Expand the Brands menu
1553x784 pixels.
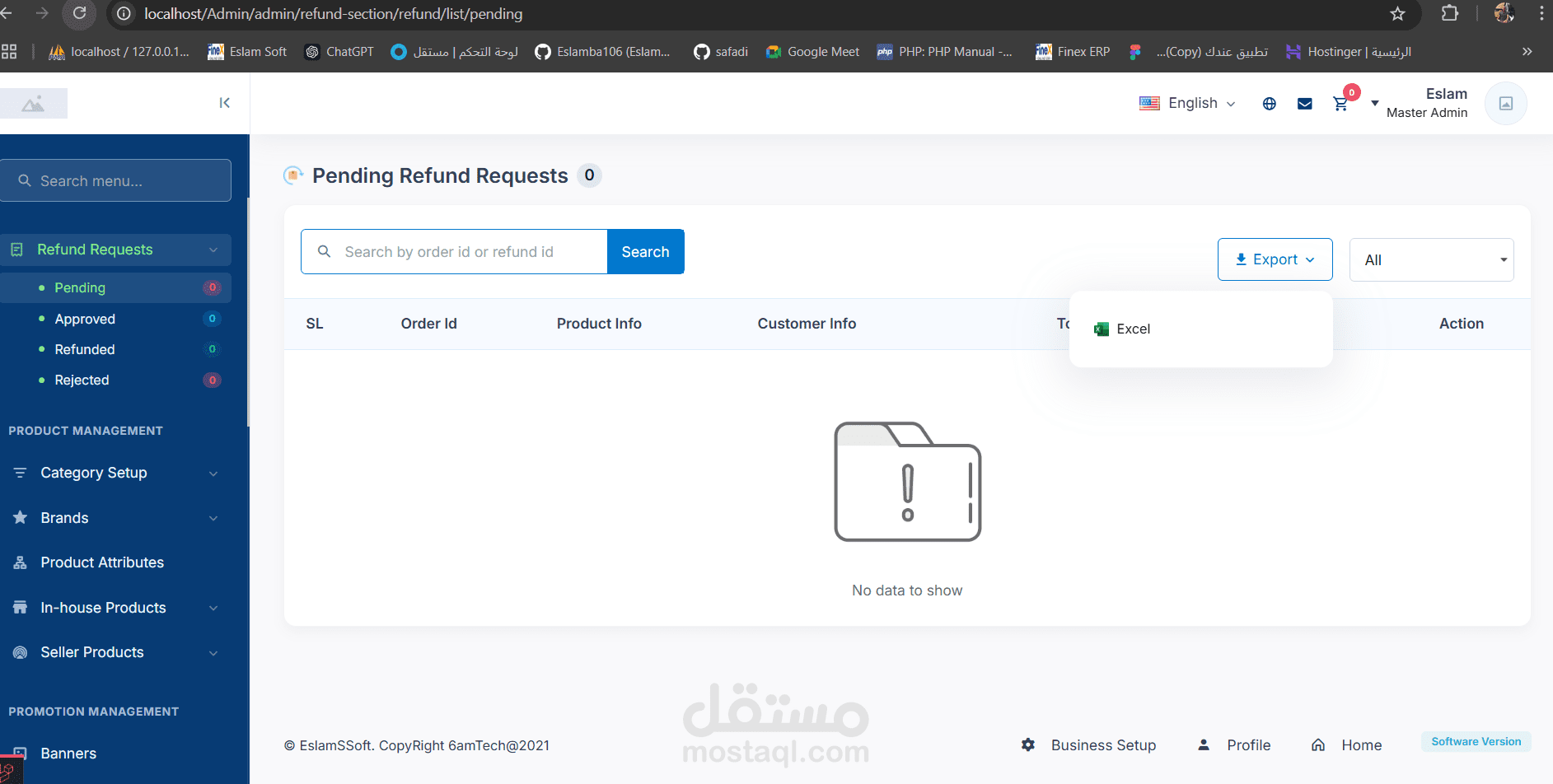coord(115,518)
